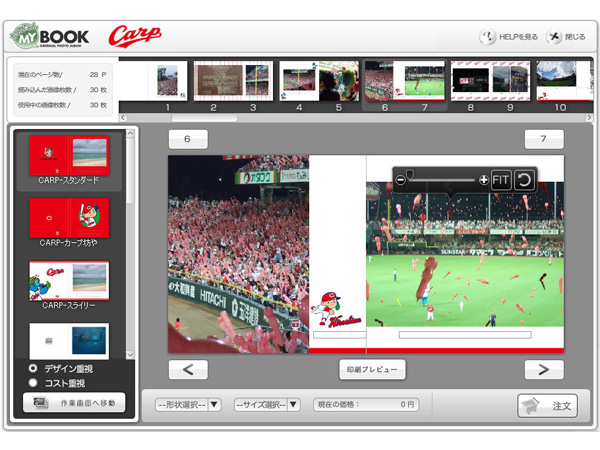The height and width of the screenshot is (450, 600).
Task: Click the page 6 label button
Action: click(x=188, y=139)
